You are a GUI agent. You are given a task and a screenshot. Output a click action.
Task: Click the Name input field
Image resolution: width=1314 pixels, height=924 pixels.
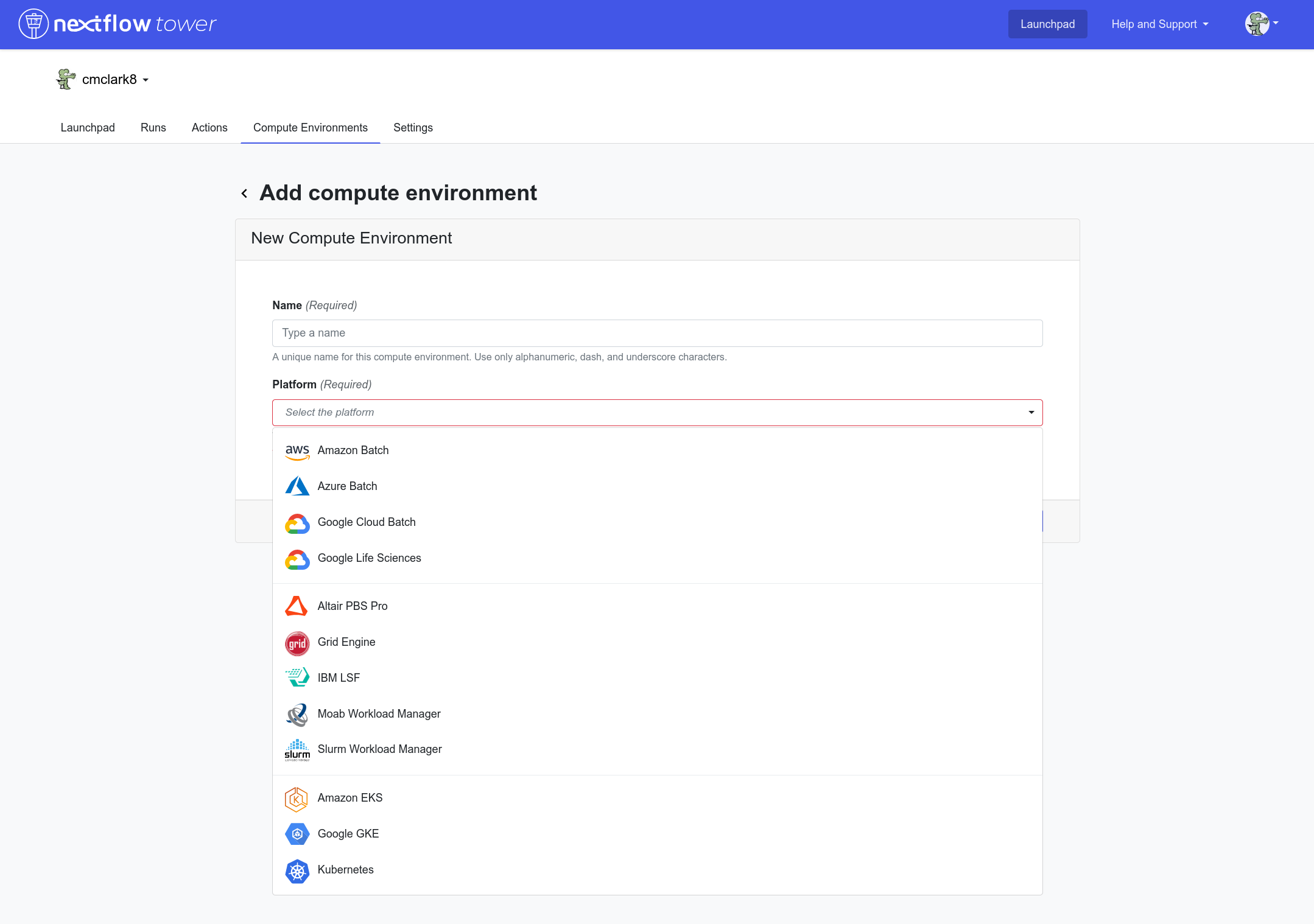tap(657, 333)
